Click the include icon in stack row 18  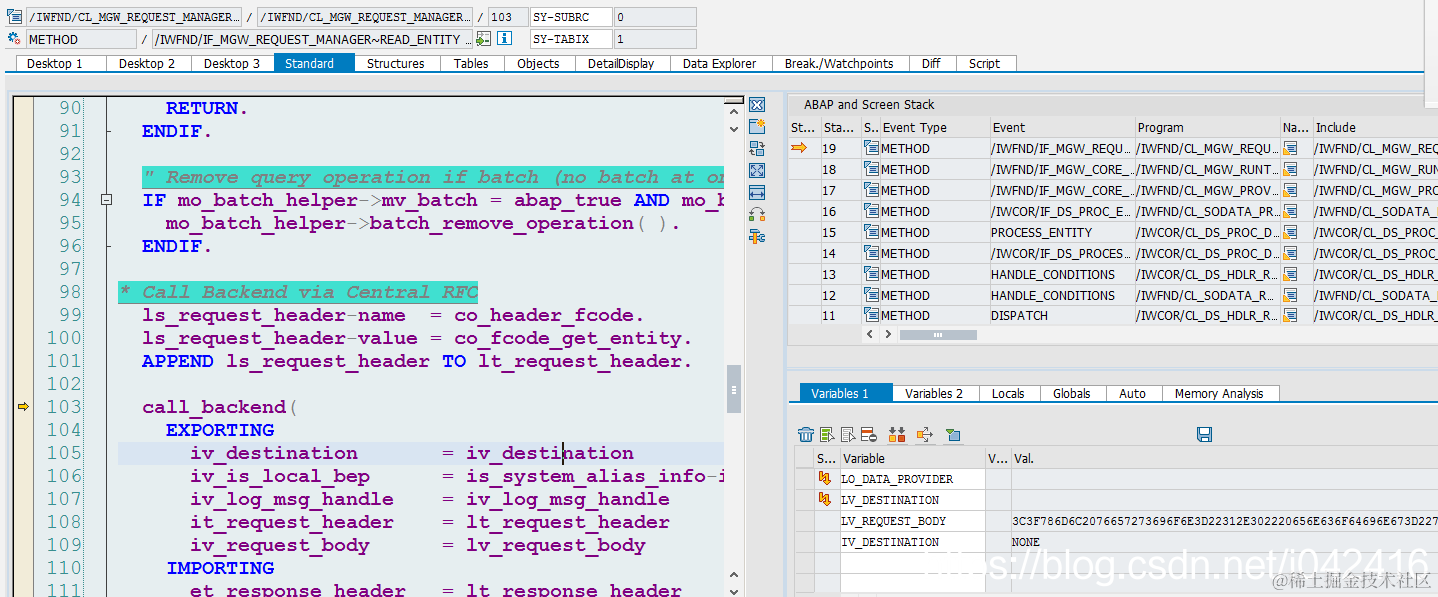pyautogui.click(x=1291, y=169)
